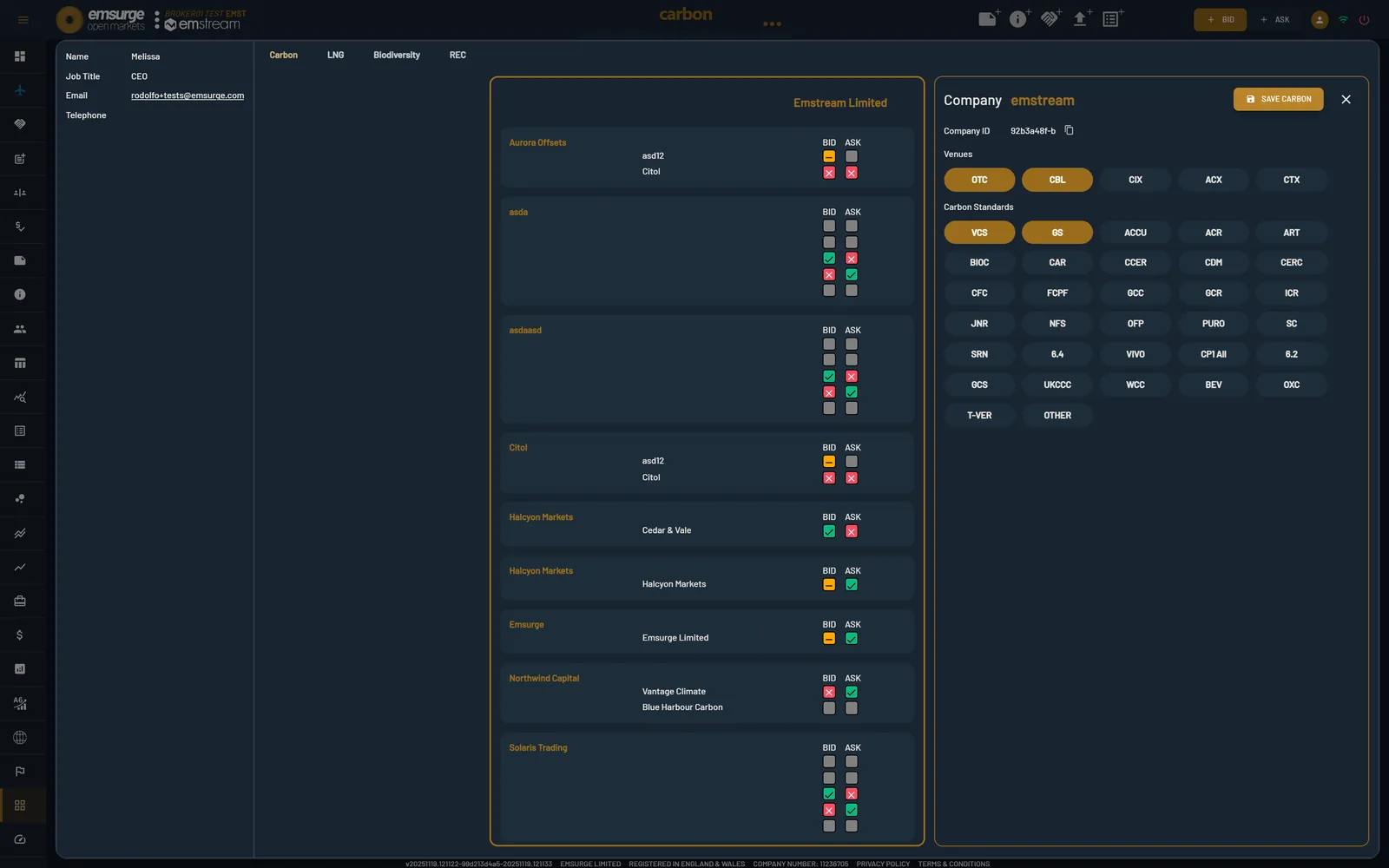Image resolution: width=1389 pixels, height=868 pixels.
Task: Switch to the Biodiversity tab
Action: coord(397,55)
